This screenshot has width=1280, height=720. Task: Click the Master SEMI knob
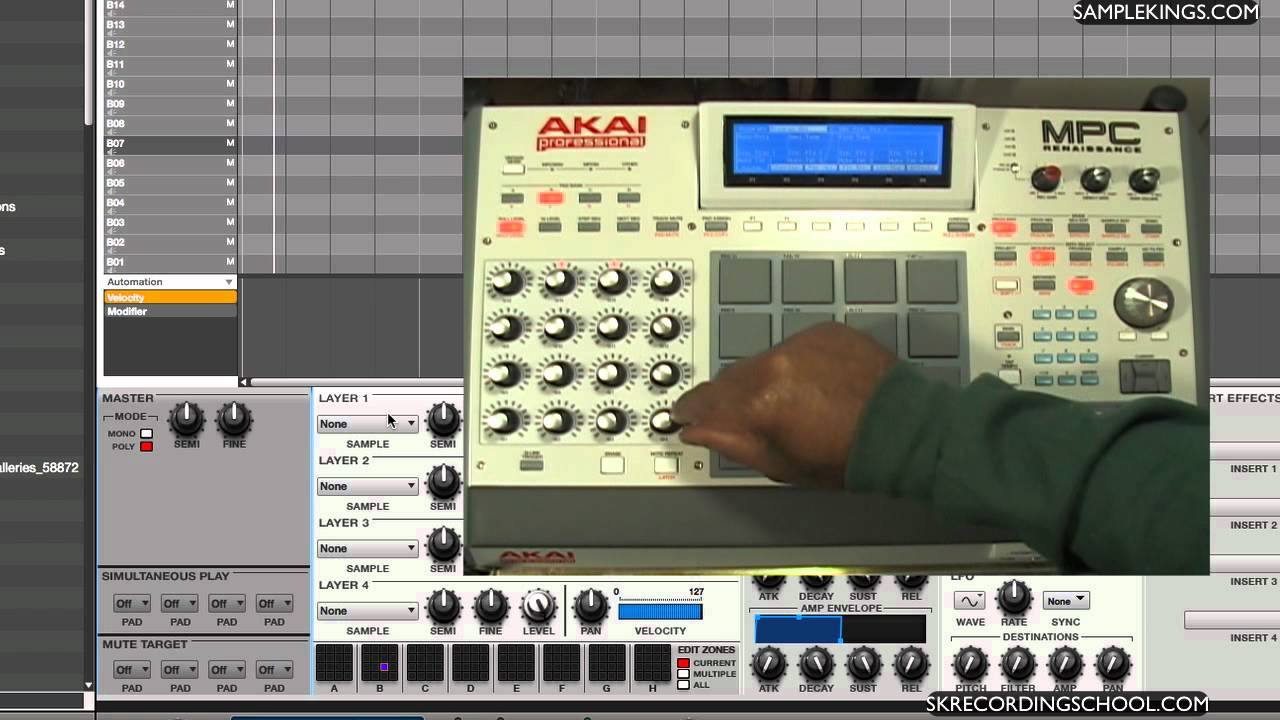pos(186,419)
